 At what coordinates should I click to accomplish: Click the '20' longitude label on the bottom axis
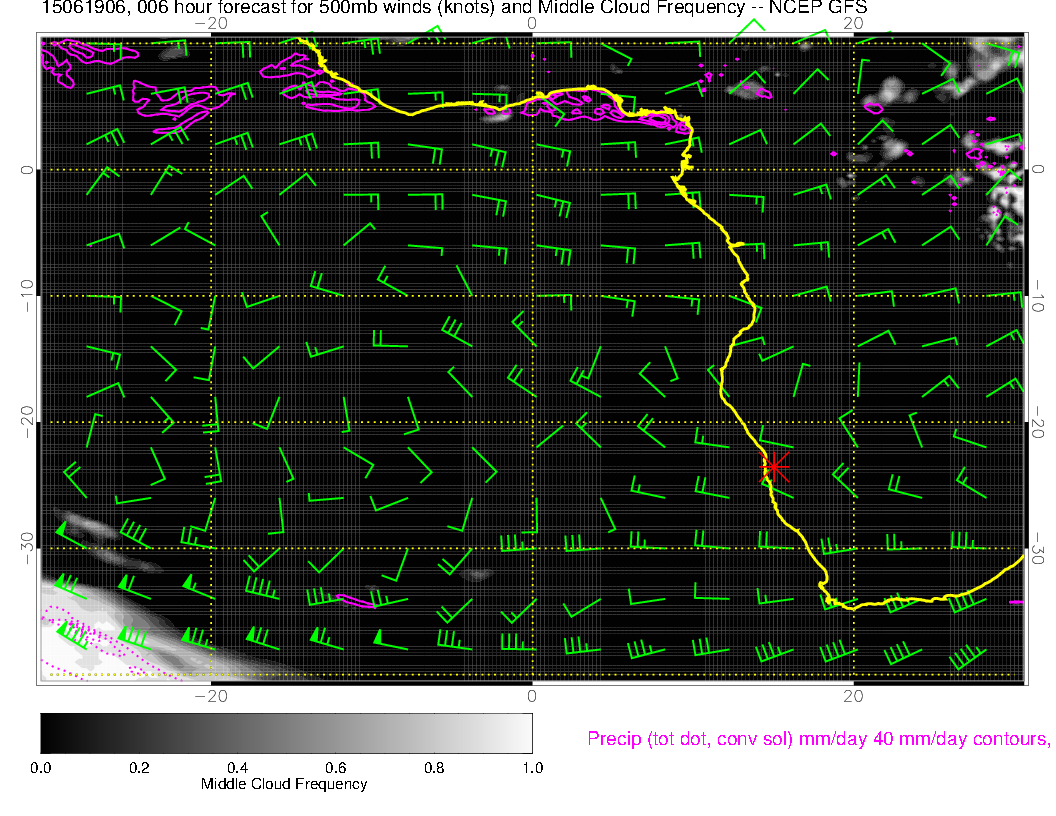click(x=853, y=696)
